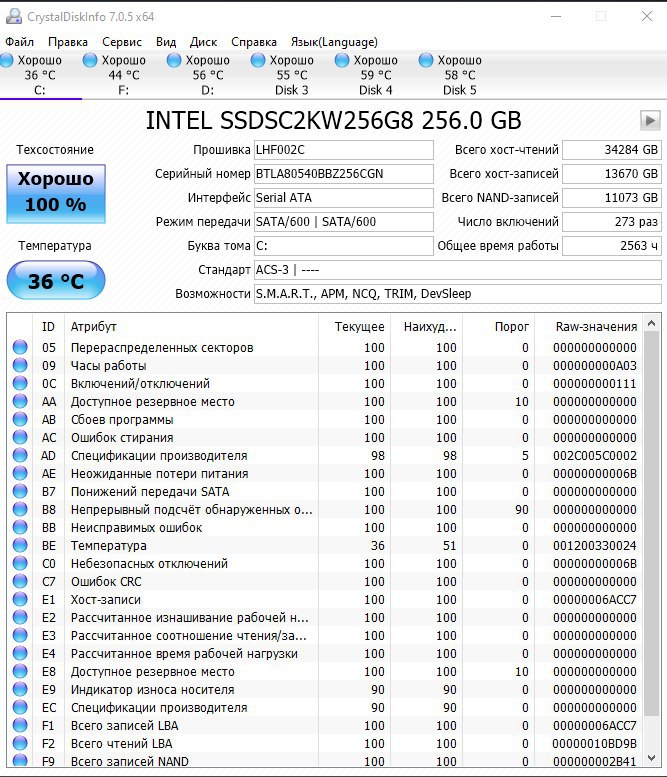Open the Справка menu

(254, 42)
